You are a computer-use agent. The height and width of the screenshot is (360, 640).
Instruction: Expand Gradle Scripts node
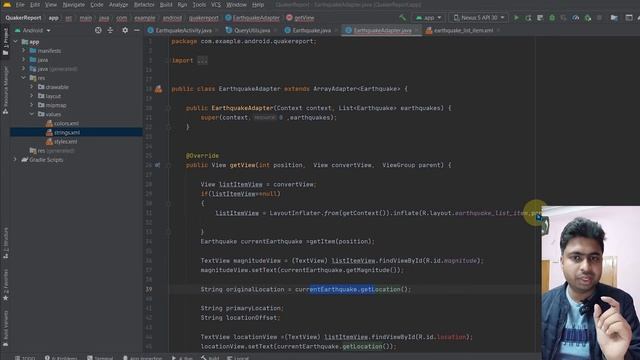click(x=16, y=160)
